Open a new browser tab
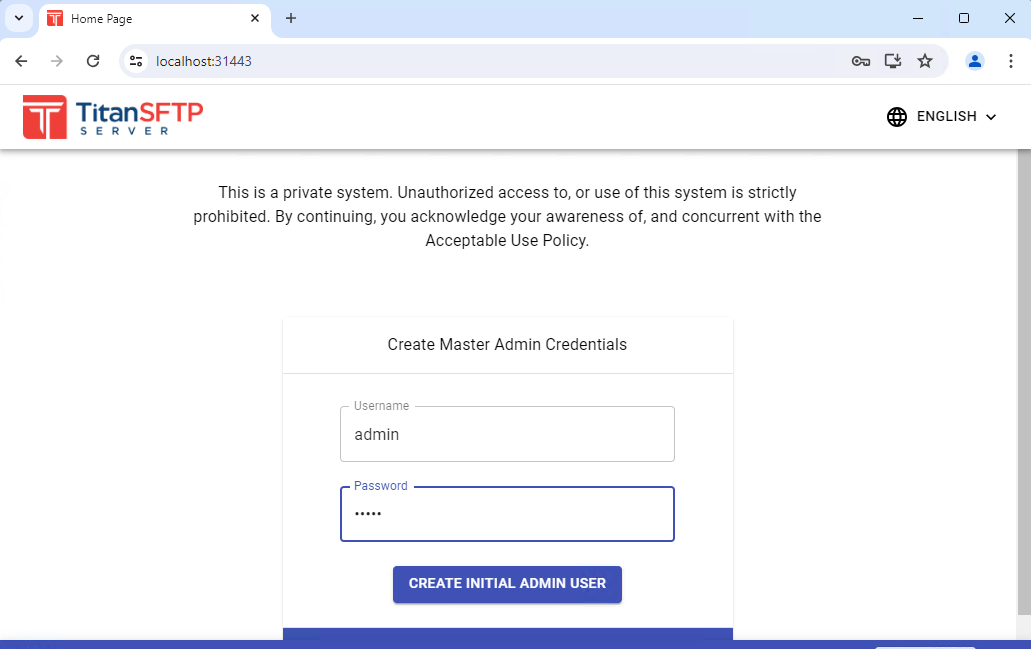 click(x=291, y=18)
